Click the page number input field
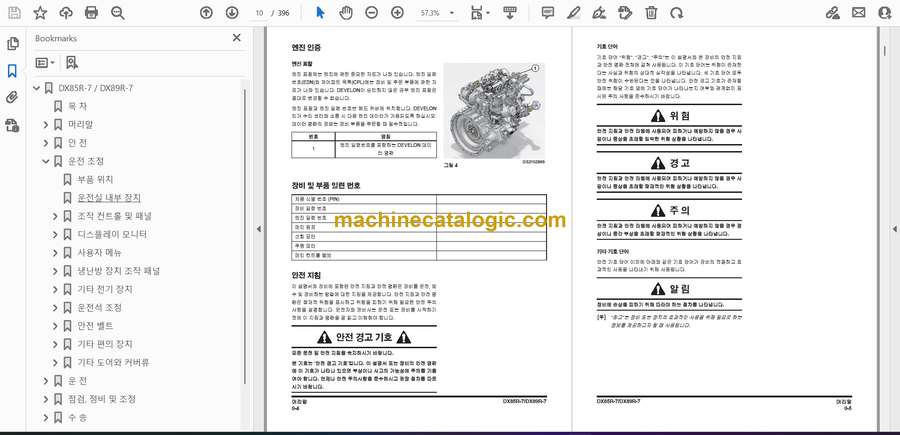The height and width of the screenshot is (435, 900). coord(260,13)
